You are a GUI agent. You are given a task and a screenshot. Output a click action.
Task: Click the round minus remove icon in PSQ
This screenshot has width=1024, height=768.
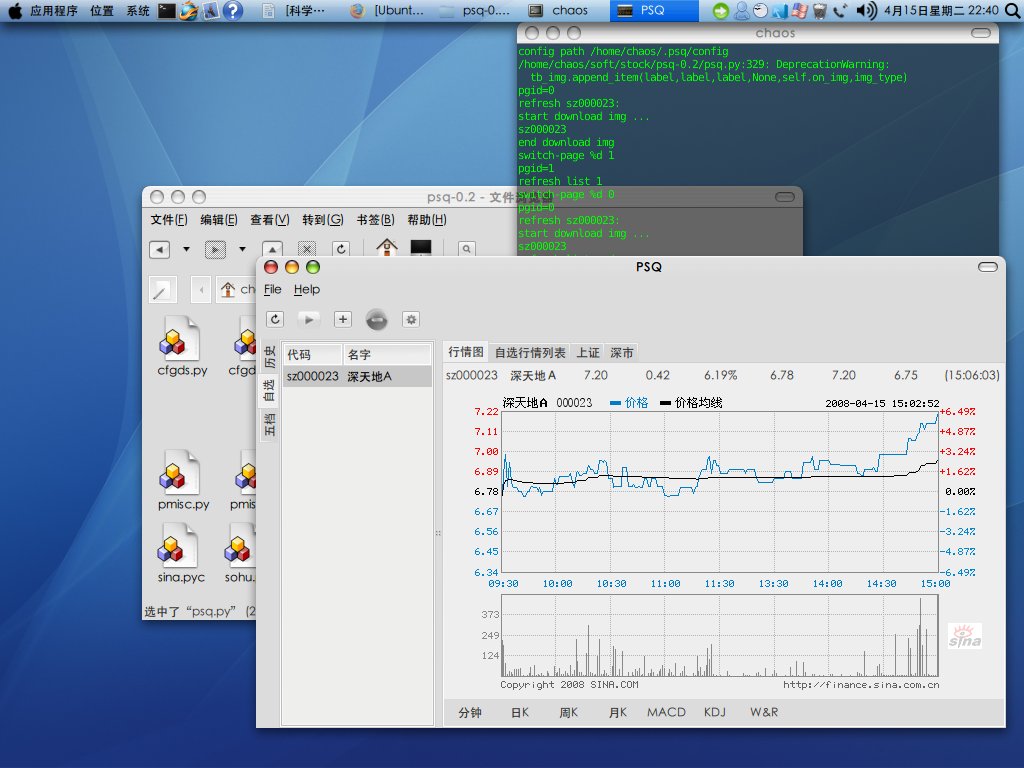tap(376, 319)
